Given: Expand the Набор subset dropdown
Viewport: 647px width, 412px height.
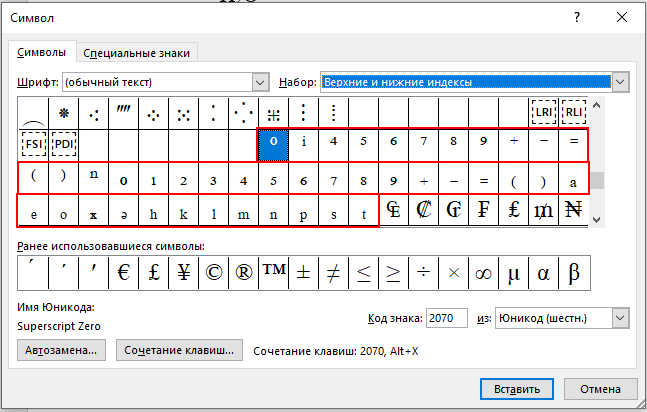Looking at the screenshot, I should (620, 82).
